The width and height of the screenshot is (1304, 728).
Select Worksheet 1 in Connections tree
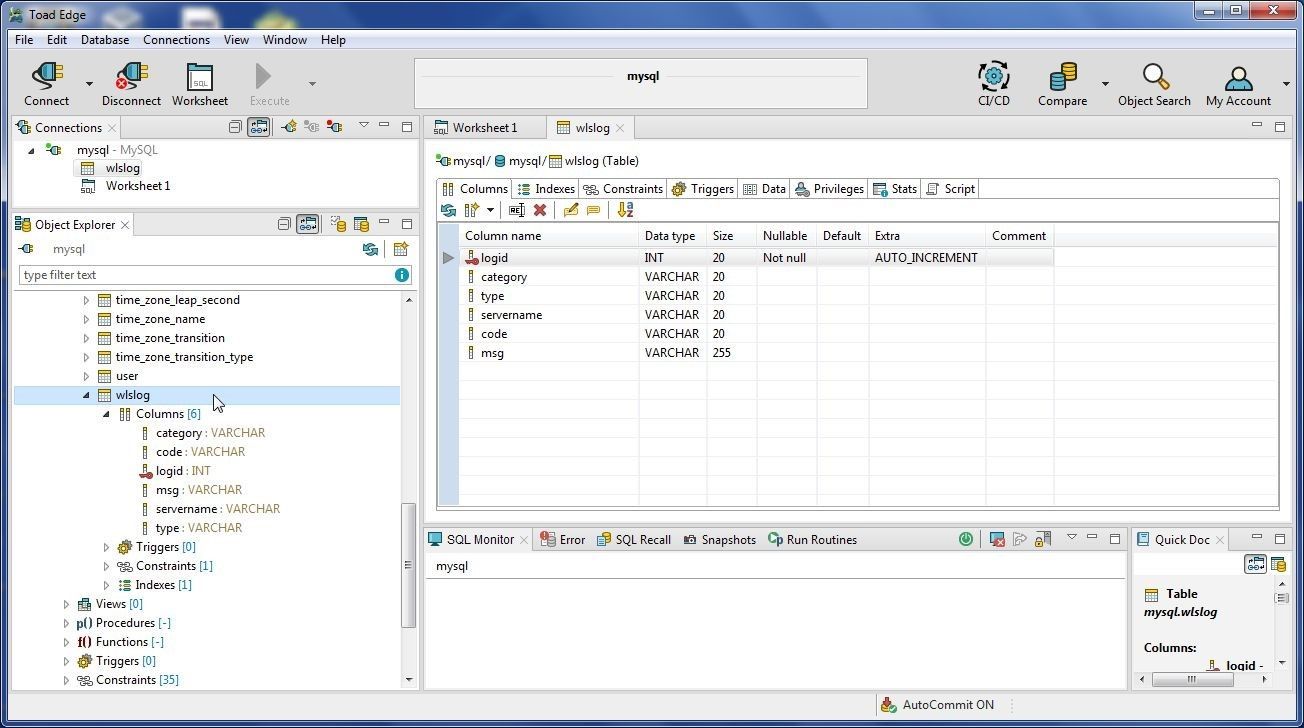pos(138,186)
